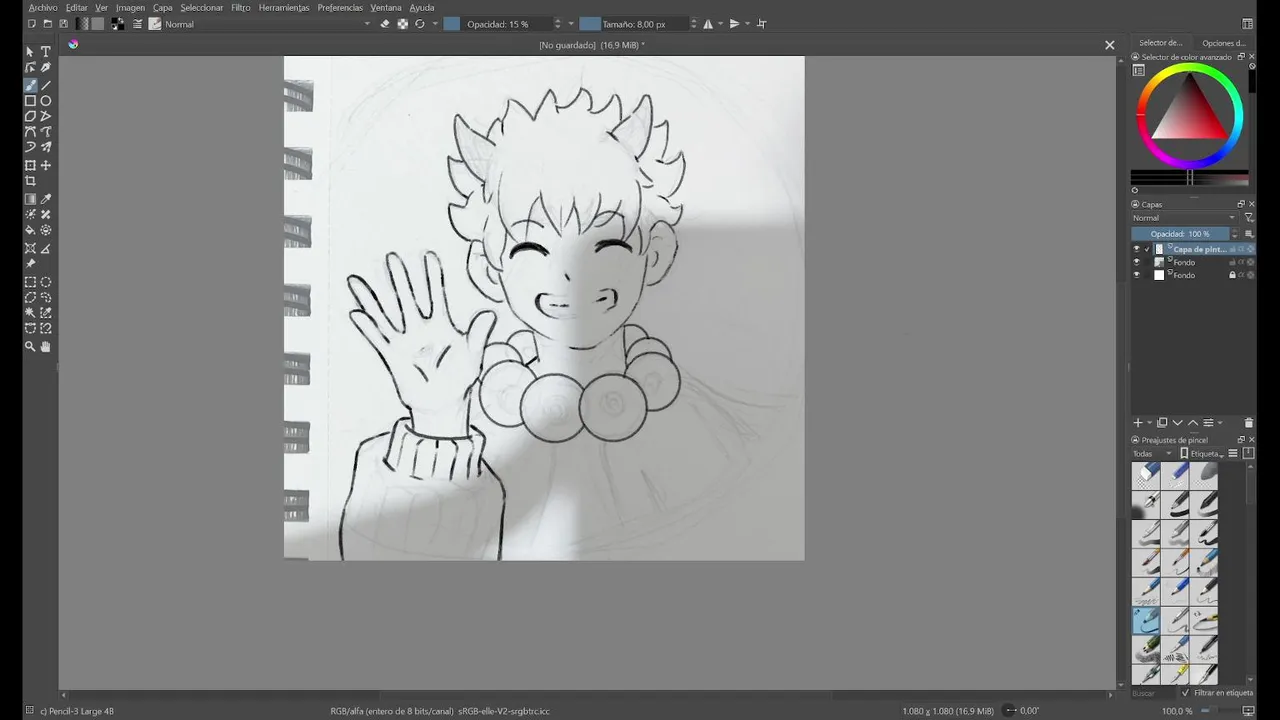Duplicate the layer in the Capas panel
The width and height of the screenshot is (1280, 720).
pos(1162,423)
